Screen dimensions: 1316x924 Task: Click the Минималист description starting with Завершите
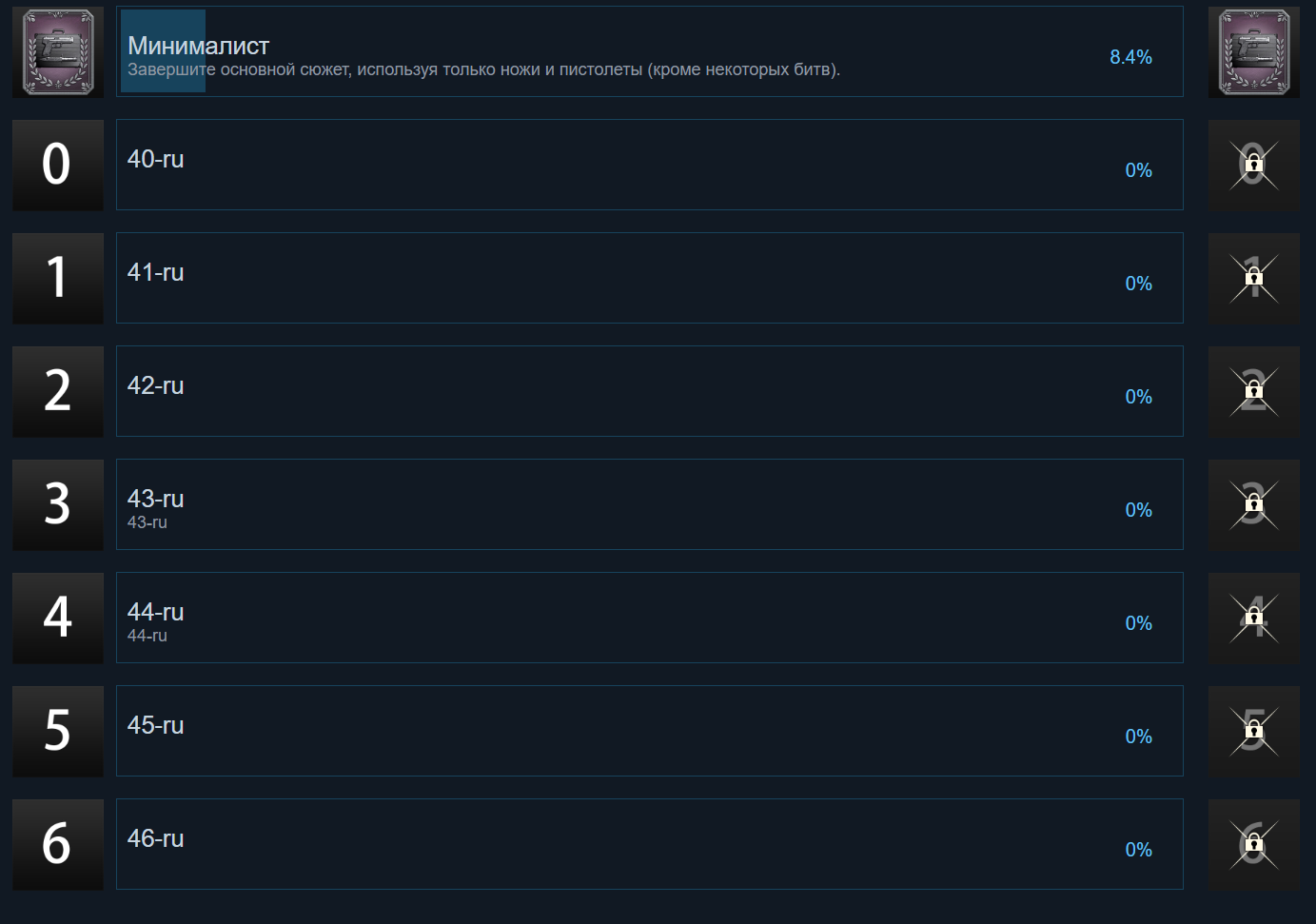tap(483, 69)
